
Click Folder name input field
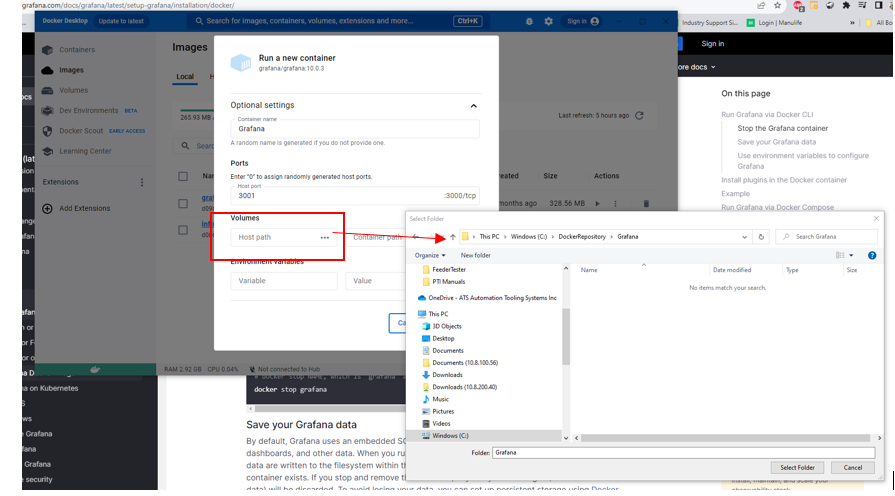[683, 453]
